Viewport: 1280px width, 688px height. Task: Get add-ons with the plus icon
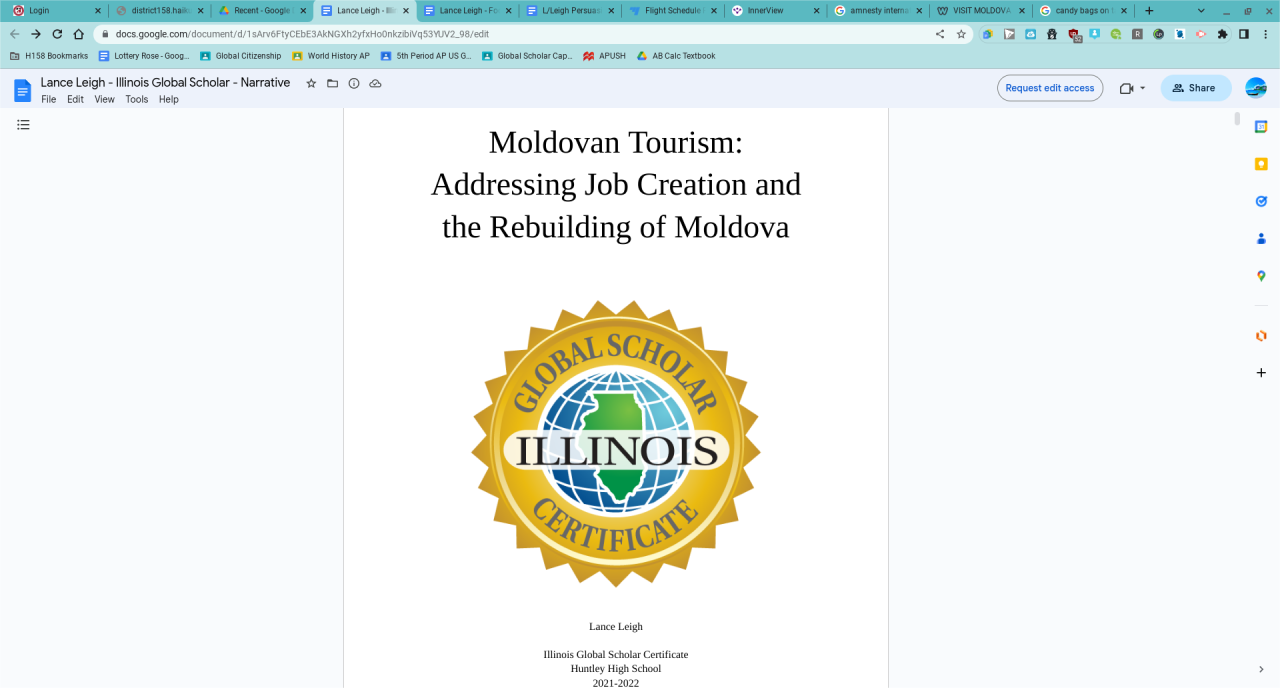tap(1261, 373)
